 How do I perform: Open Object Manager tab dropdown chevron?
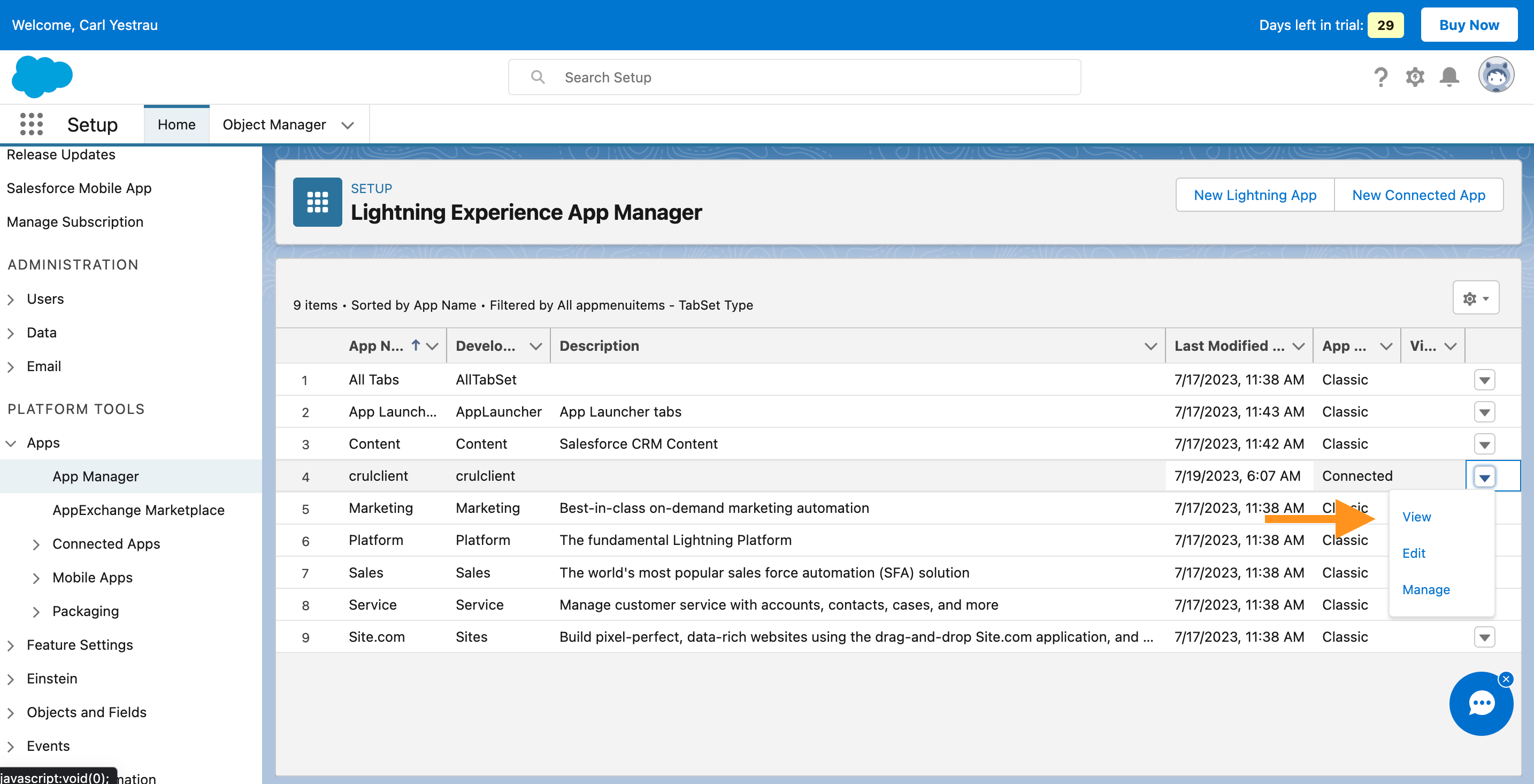coord(348,125)
